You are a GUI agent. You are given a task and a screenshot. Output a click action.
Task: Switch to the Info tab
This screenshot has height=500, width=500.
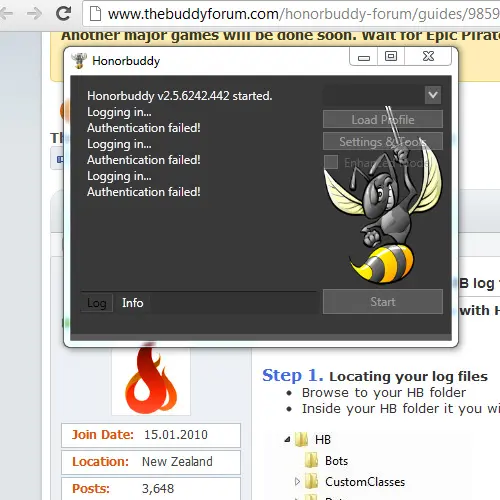point(133,303)
